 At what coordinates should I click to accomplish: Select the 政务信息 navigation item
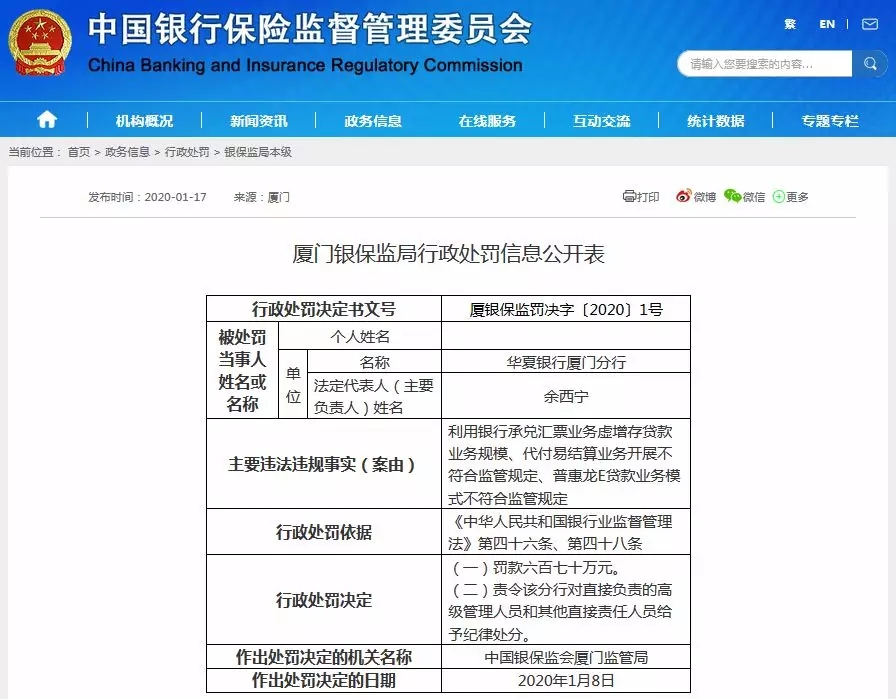pos(373,121)
